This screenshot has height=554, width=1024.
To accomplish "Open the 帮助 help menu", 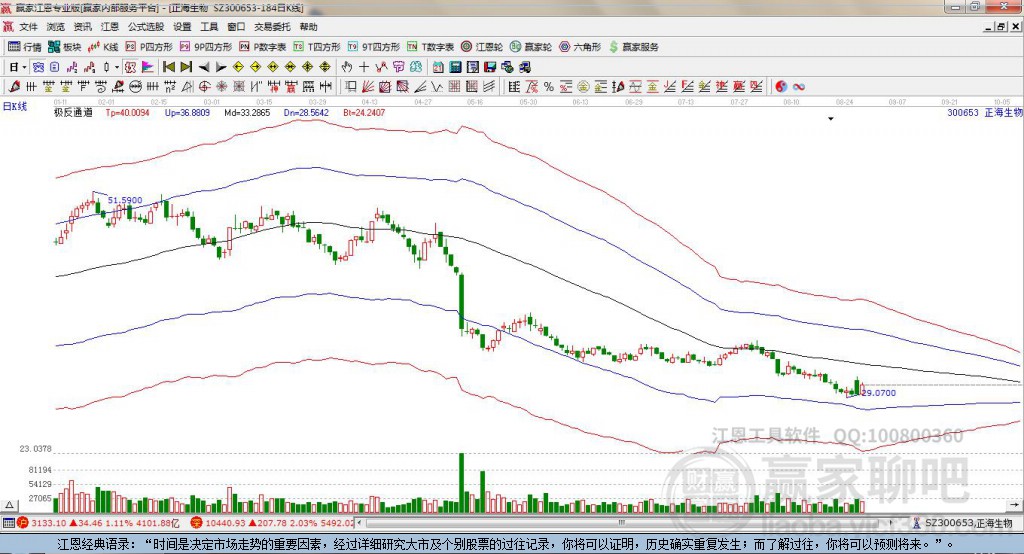I will [308, 27].
